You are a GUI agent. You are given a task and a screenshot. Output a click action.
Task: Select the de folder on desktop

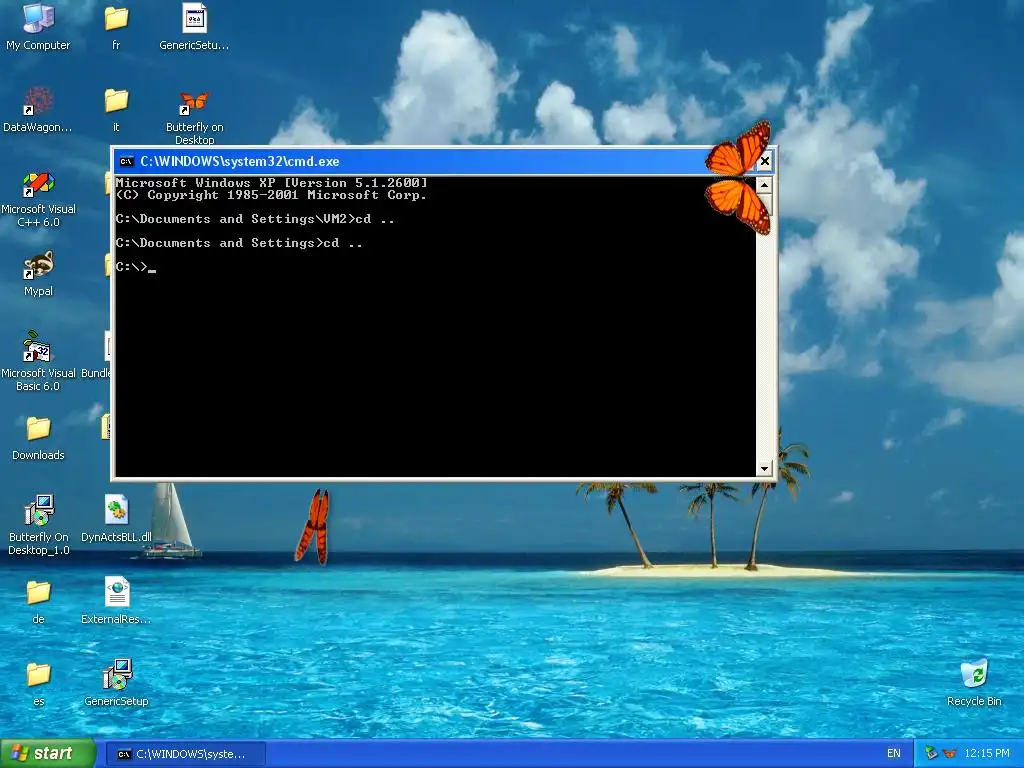(x=38, y=601)
